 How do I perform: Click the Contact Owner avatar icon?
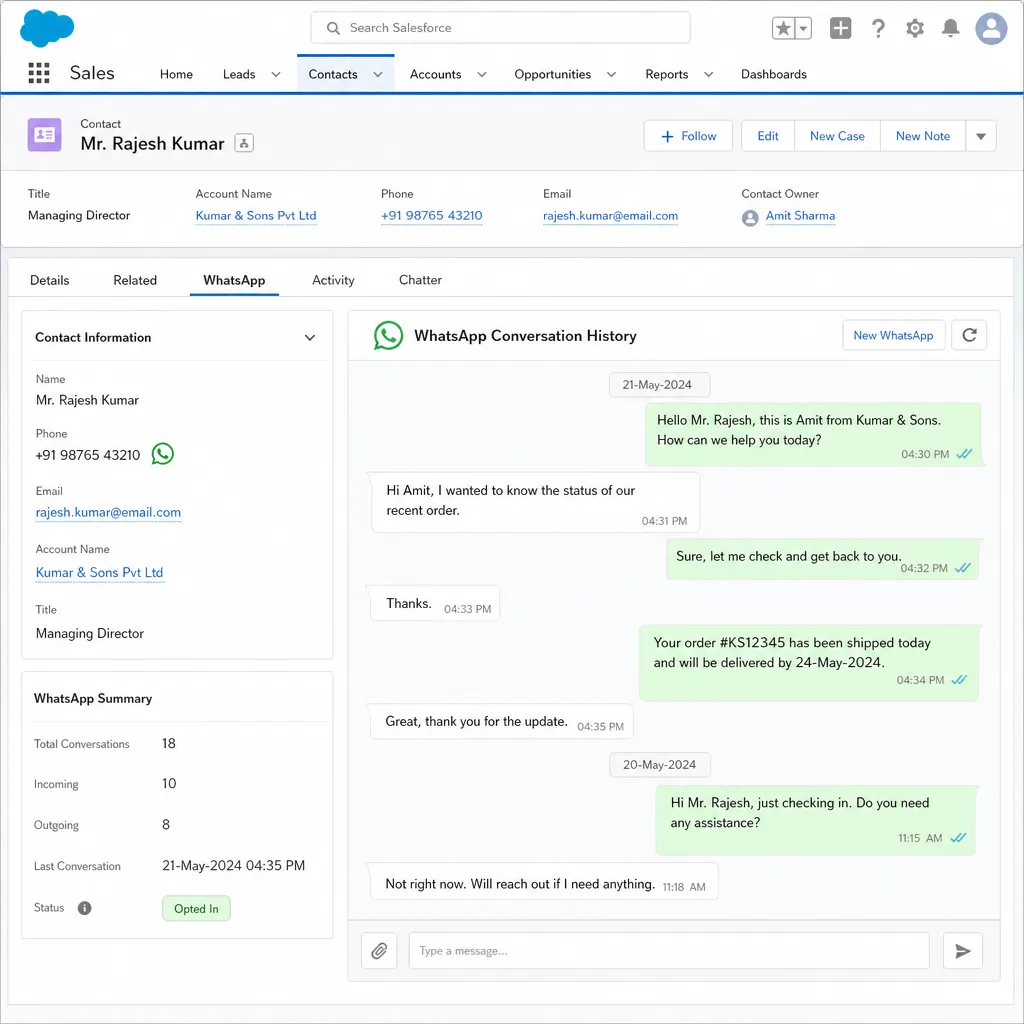point(750,217)
